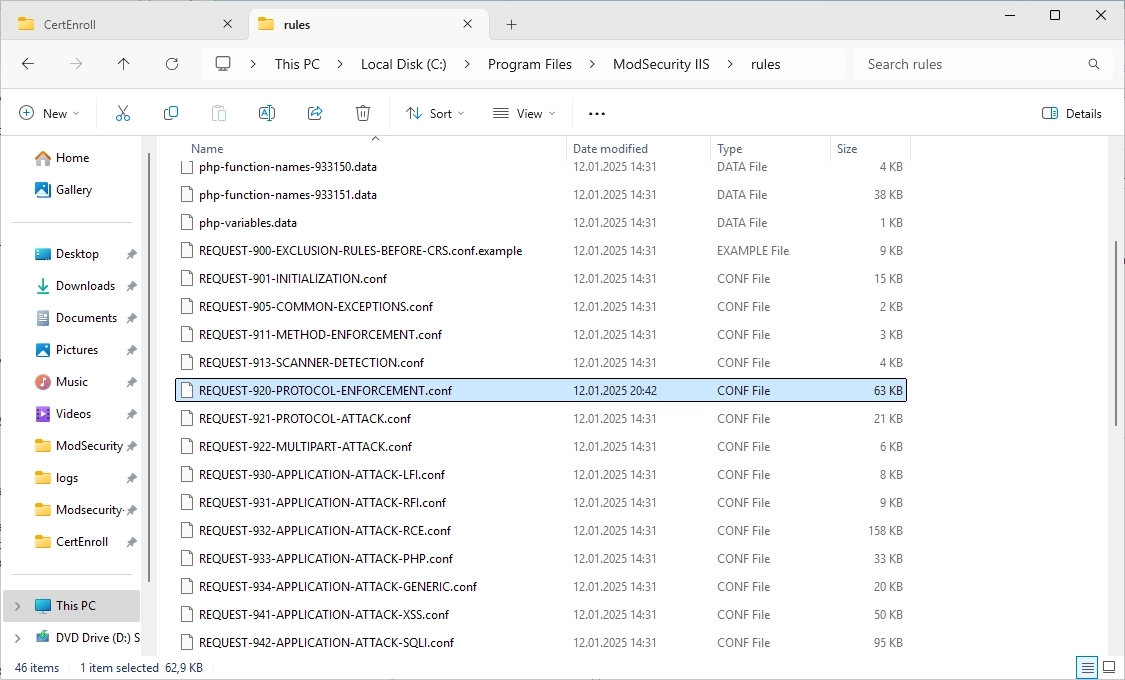This screenshot has height=680, width=1125.
Task: Refresh the current folder view
Action: coord(172,64)
